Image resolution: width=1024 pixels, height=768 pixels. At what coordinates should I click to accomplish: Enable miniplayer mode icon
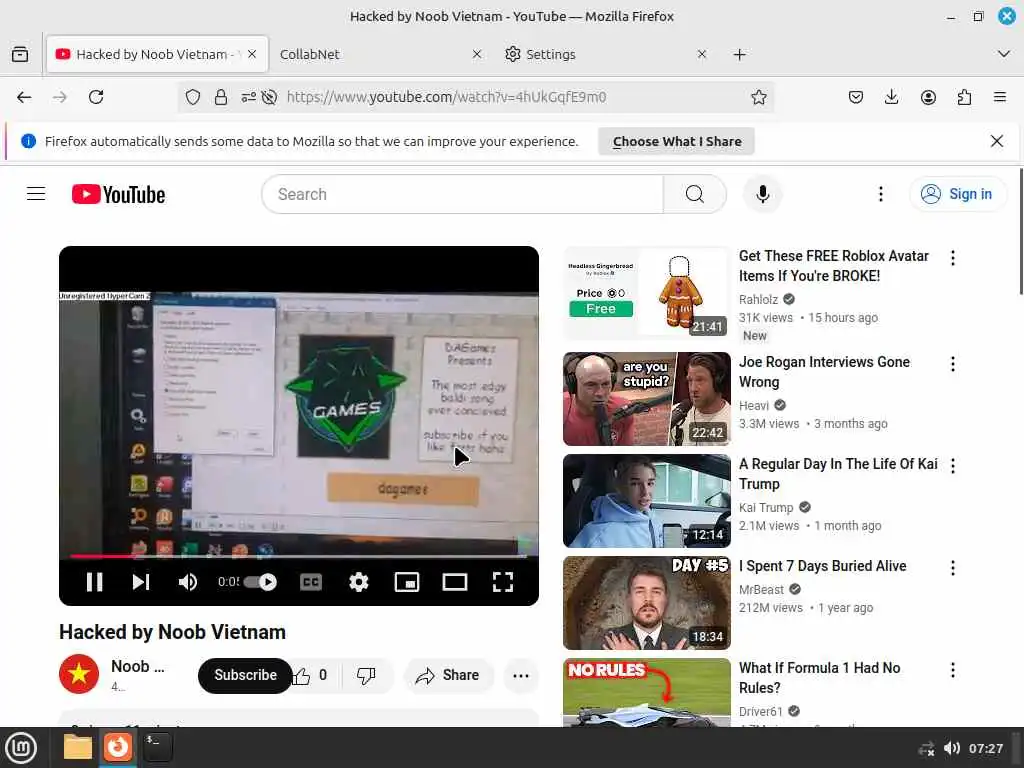tap(407, 582)
